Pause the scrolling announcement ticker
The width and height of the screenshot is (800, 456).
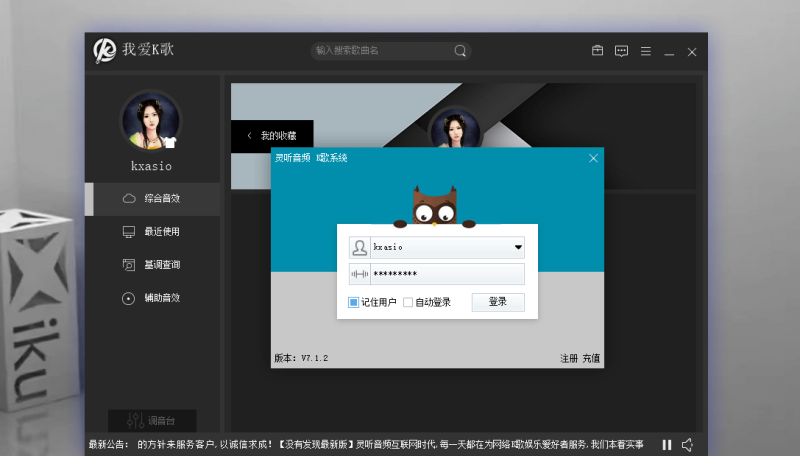667,445
